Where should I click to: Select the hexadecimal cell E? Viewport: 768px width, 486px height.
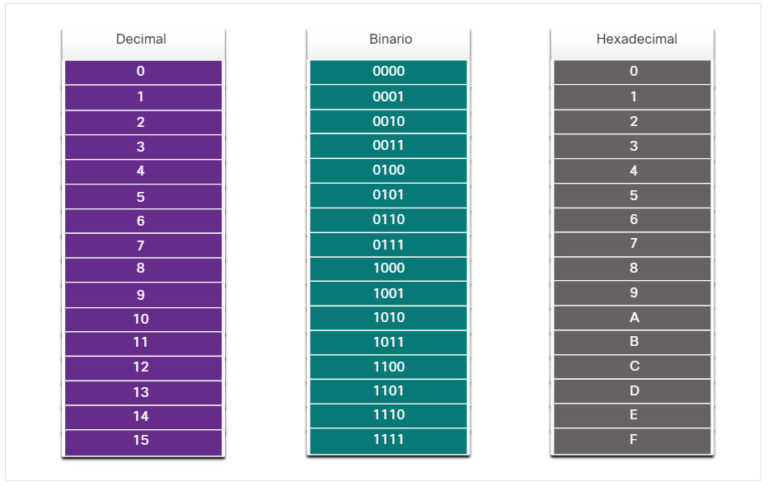pos(632,415)
